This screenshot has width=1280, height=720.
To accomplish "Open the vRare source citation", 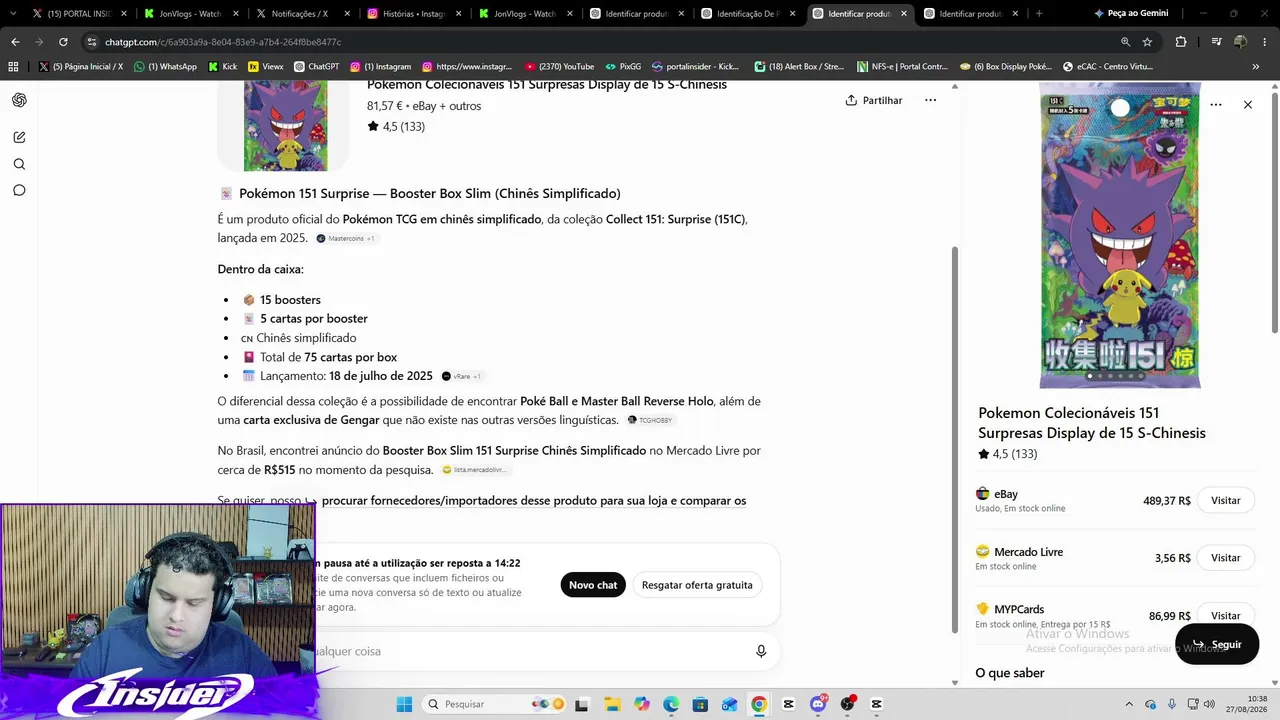I will pyautogui.click(x=461, y=376).
